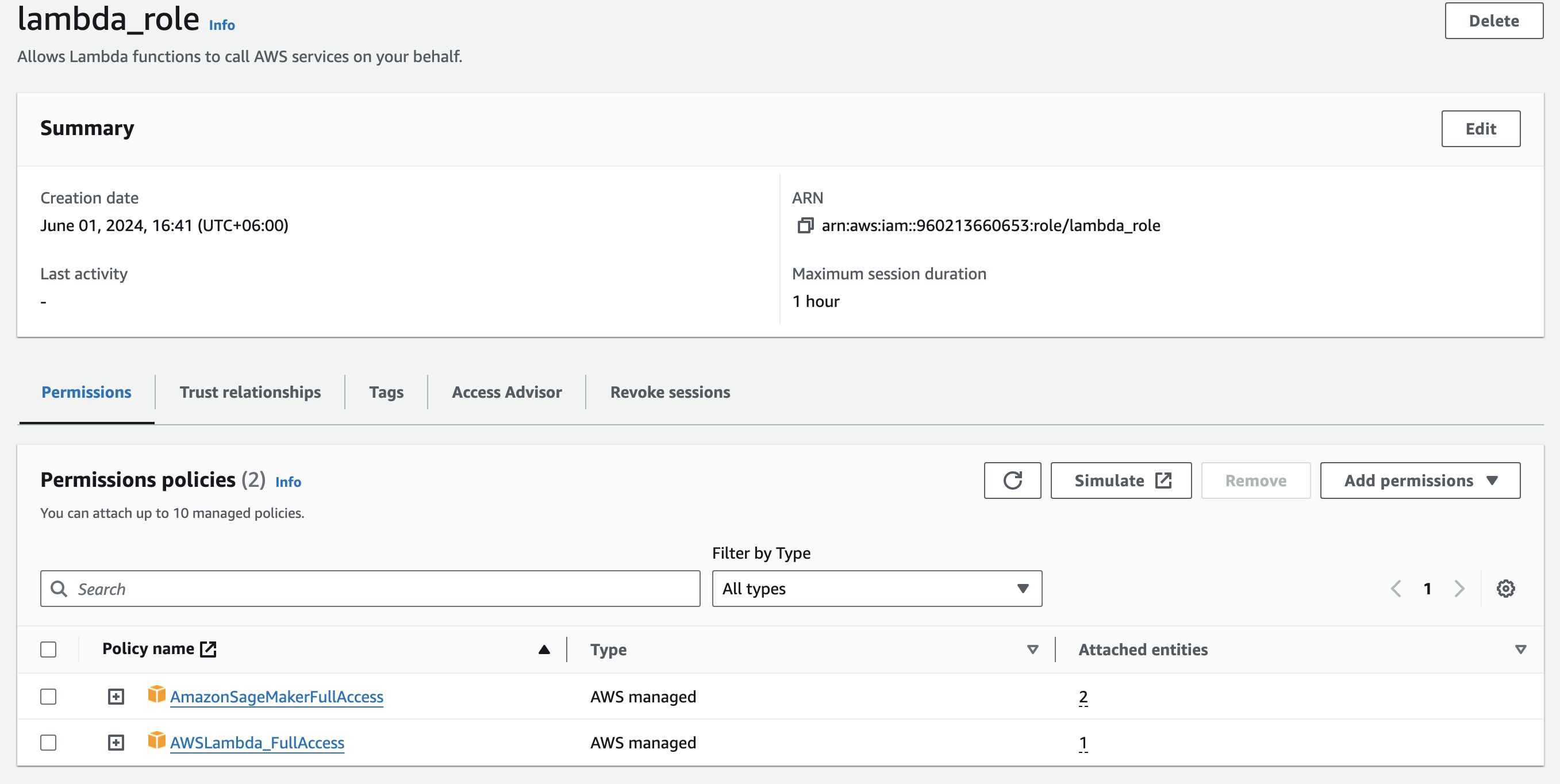
Task: Check the AWSLambda_FullAccess row checkbox
Action: (48, 742)
